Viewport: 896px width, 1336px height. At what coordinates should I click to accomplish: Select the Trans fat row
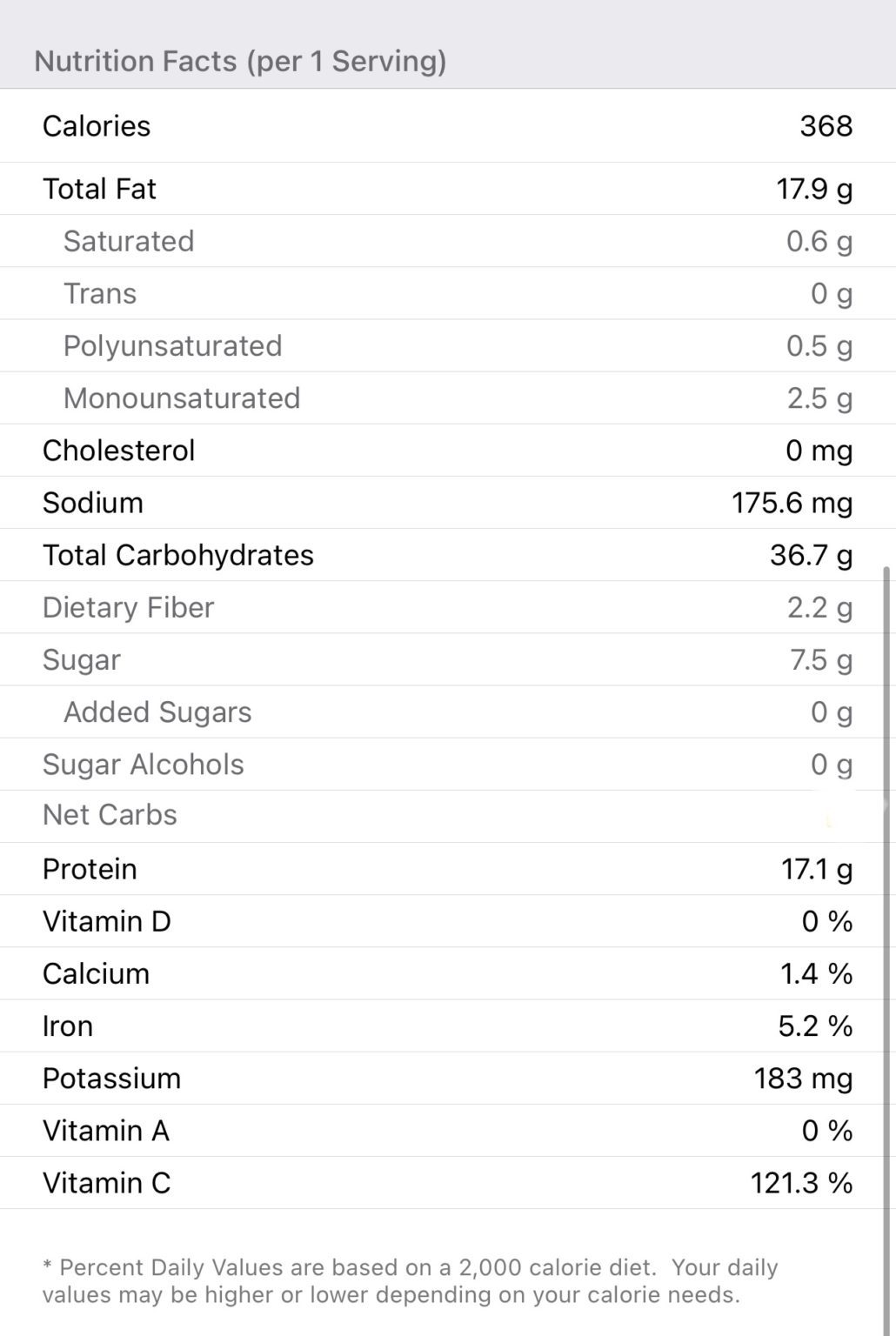447,293
